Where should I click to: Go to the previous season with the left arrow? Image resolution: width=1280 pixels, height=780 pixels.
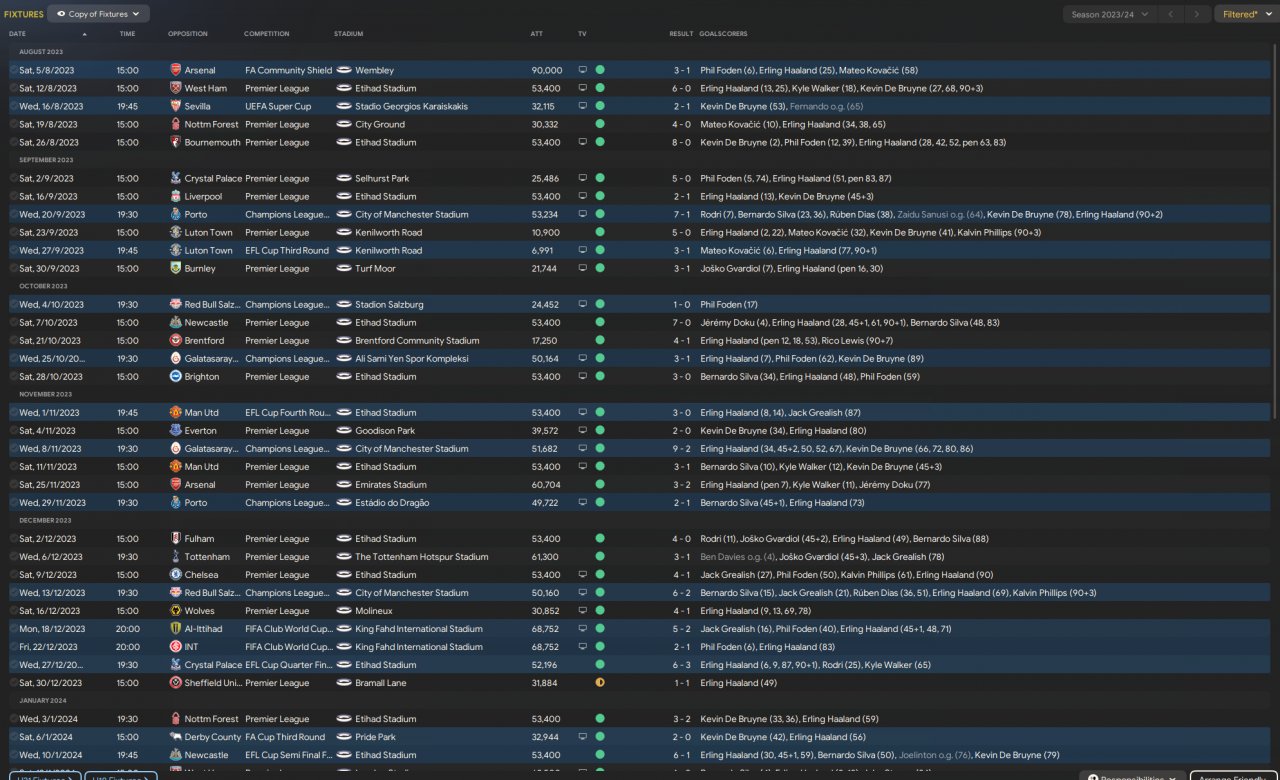tap(1171, 14)
